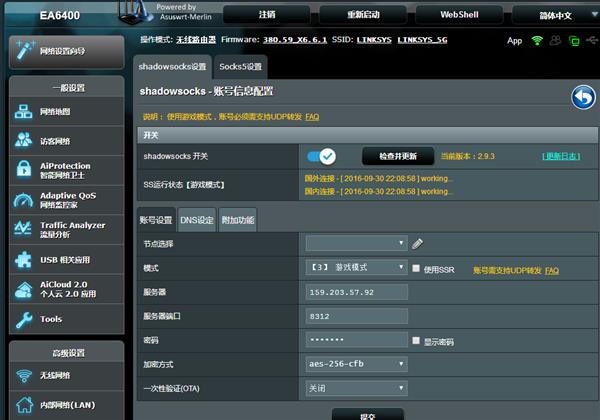Open Traffic Analyzer chart icon
Viewport: 600px width, 420px height.
tap(23, 229)
